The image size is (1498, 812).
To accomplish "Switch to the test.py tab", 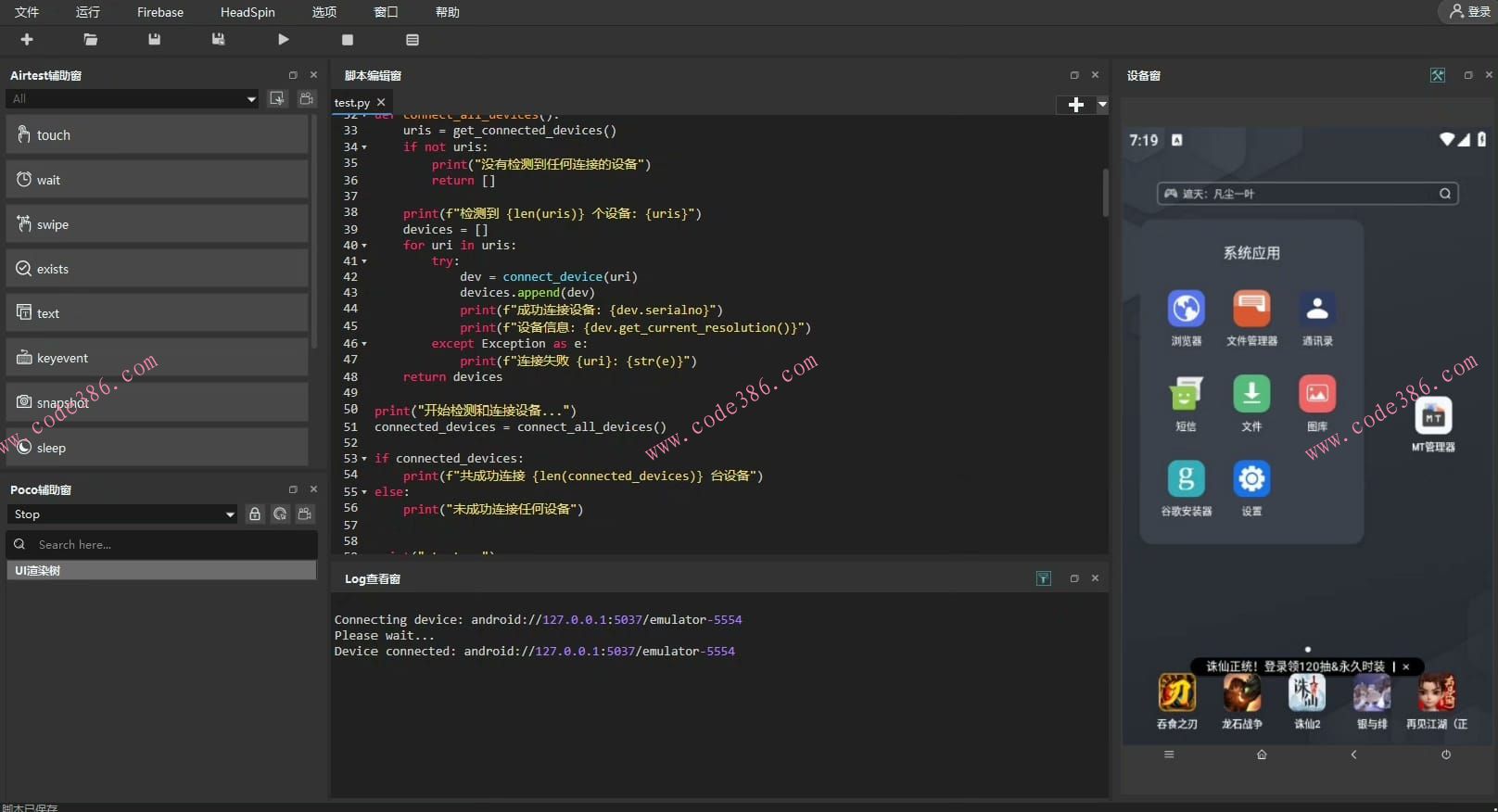I will point(352,103).
